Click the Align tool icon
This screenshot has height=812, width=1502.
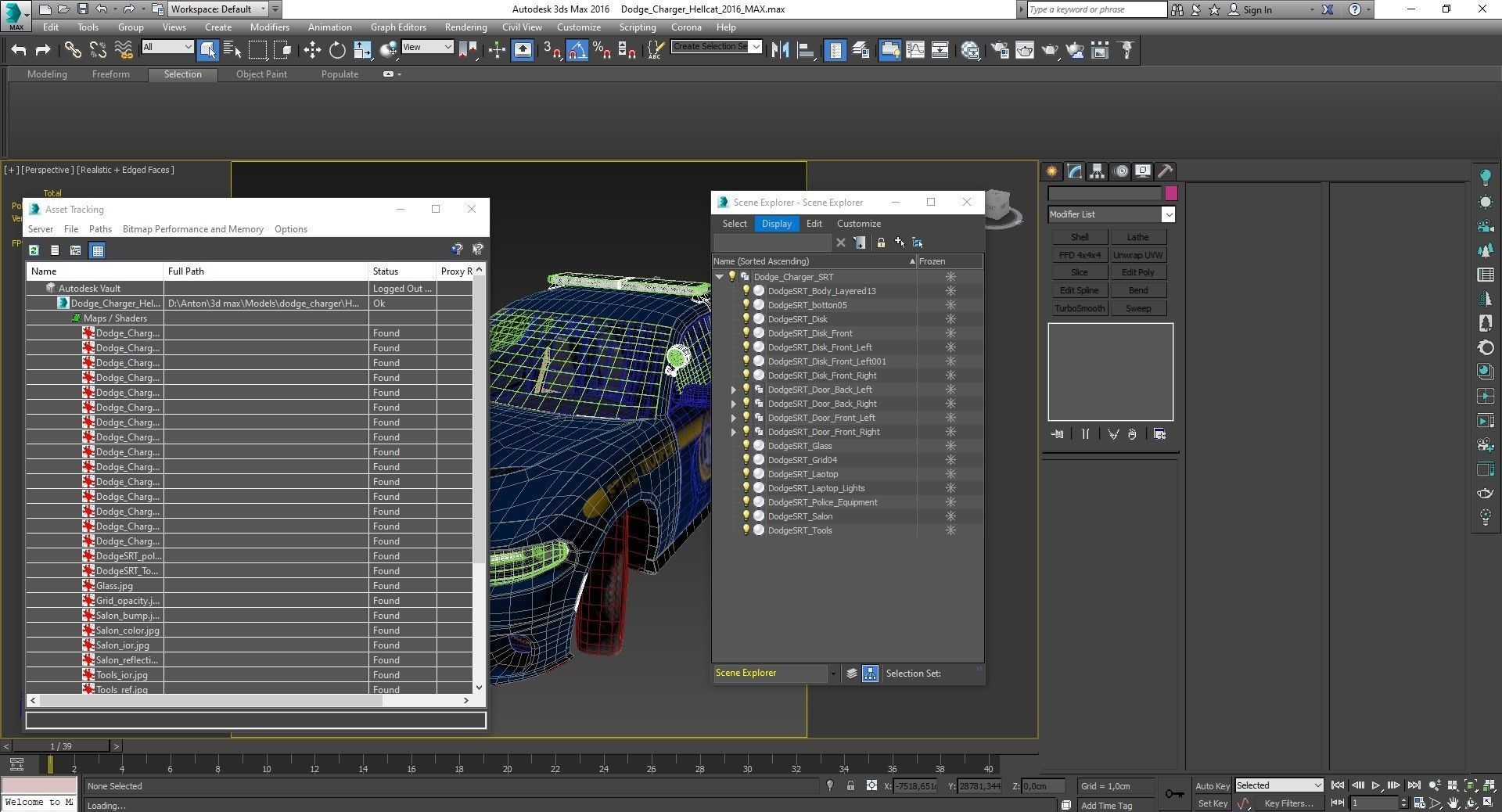805,51
